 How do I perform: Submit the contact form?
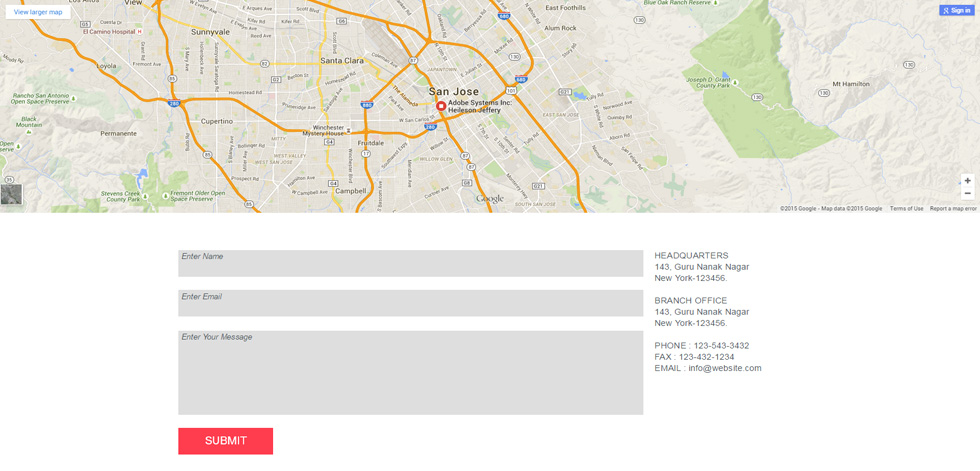point(226,441)
